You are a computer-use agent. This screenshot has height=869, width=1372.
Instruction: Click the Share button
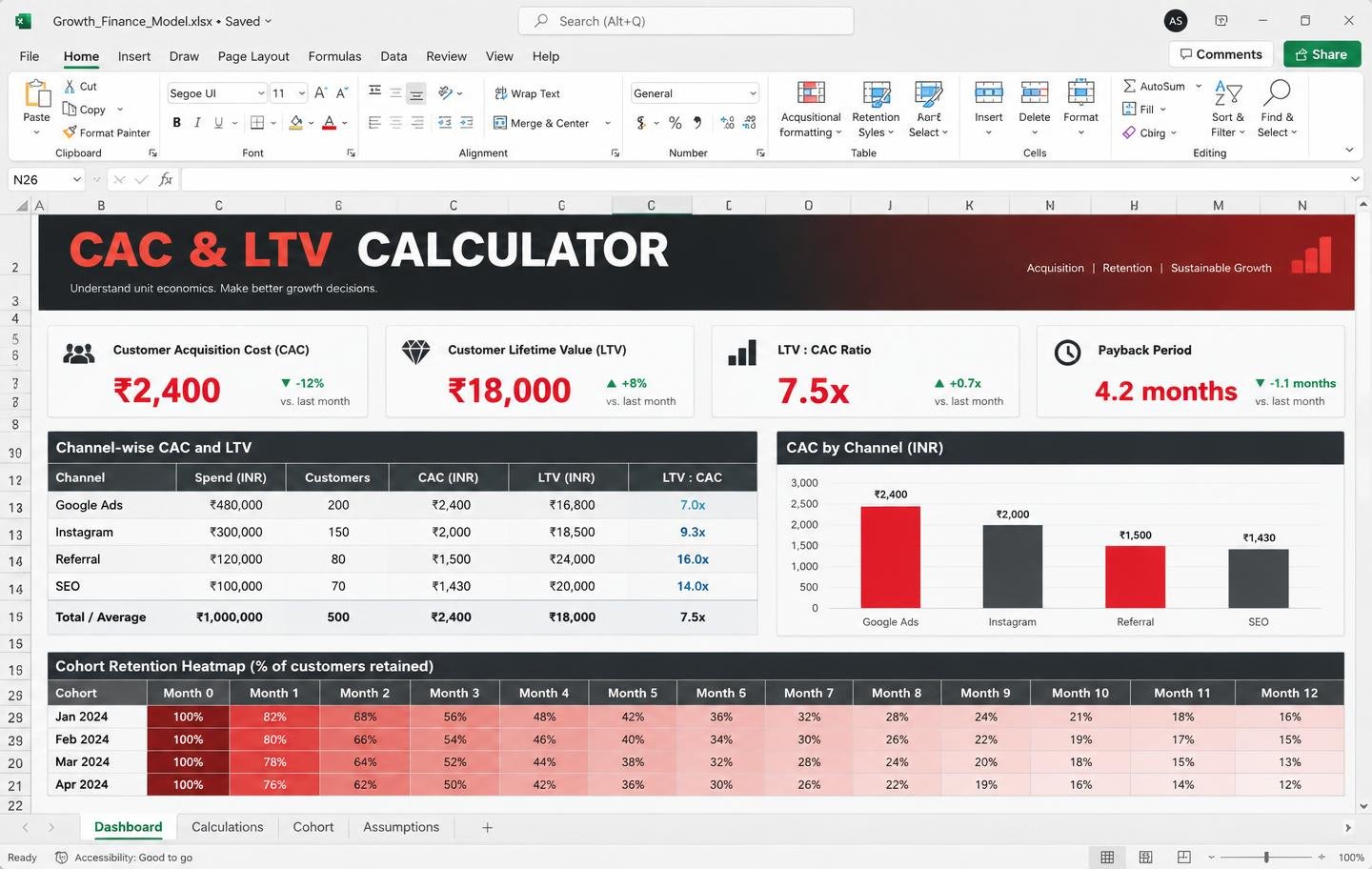[1322, 54]
